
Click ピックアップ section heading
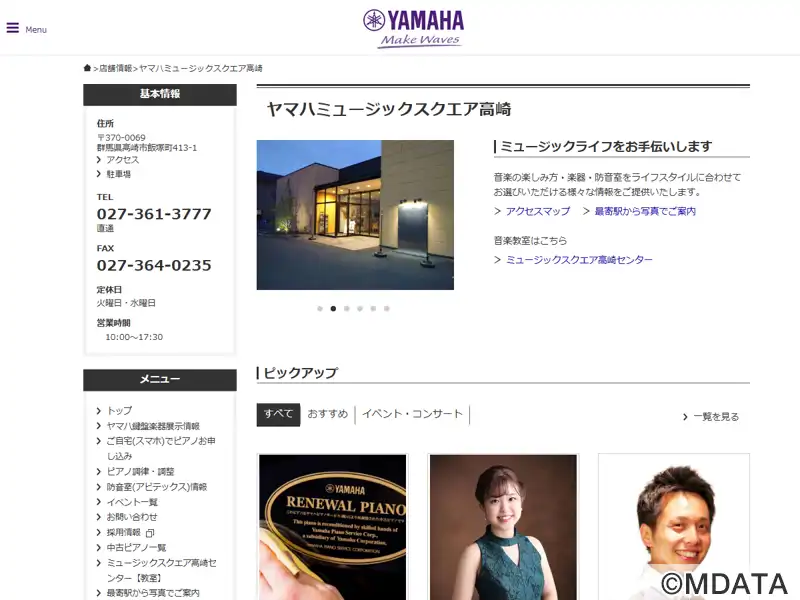[x=301, y=373]
